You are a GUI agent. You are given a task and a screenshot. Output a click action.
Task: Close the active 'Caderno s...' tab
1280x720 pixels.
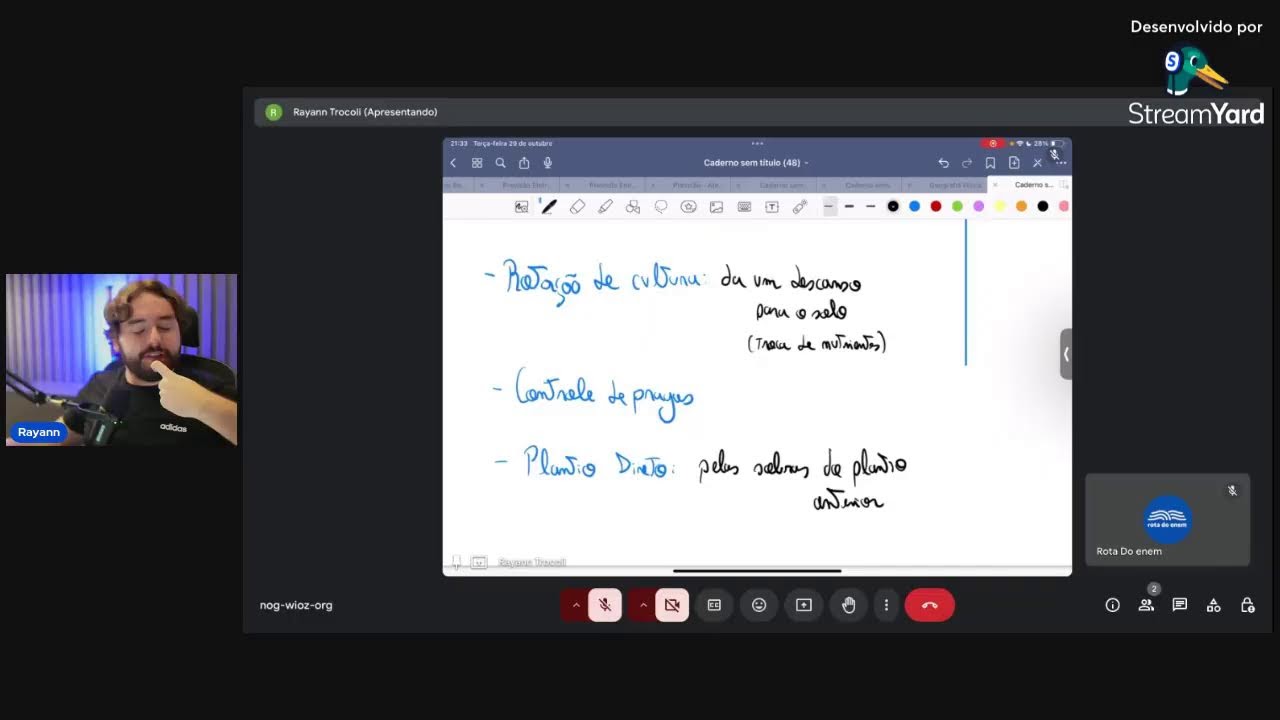click(x=995, y=185)
